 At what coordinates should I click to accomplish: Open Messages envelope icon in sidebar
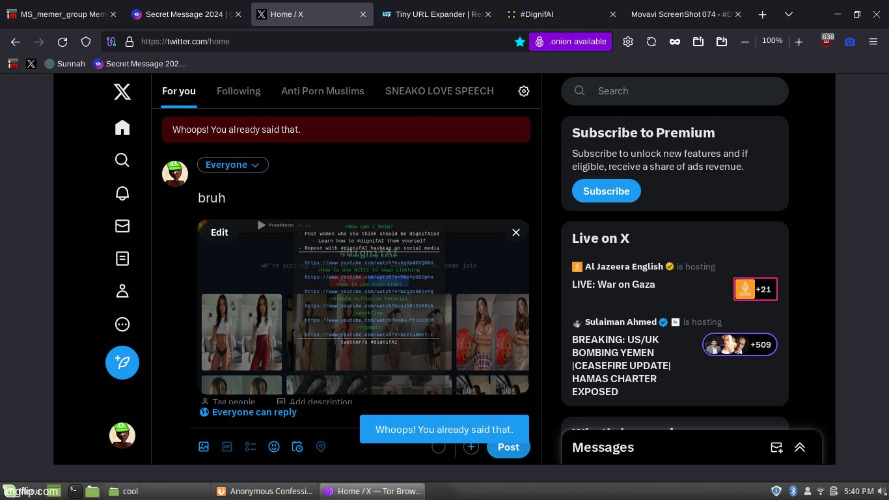[122, 226]
